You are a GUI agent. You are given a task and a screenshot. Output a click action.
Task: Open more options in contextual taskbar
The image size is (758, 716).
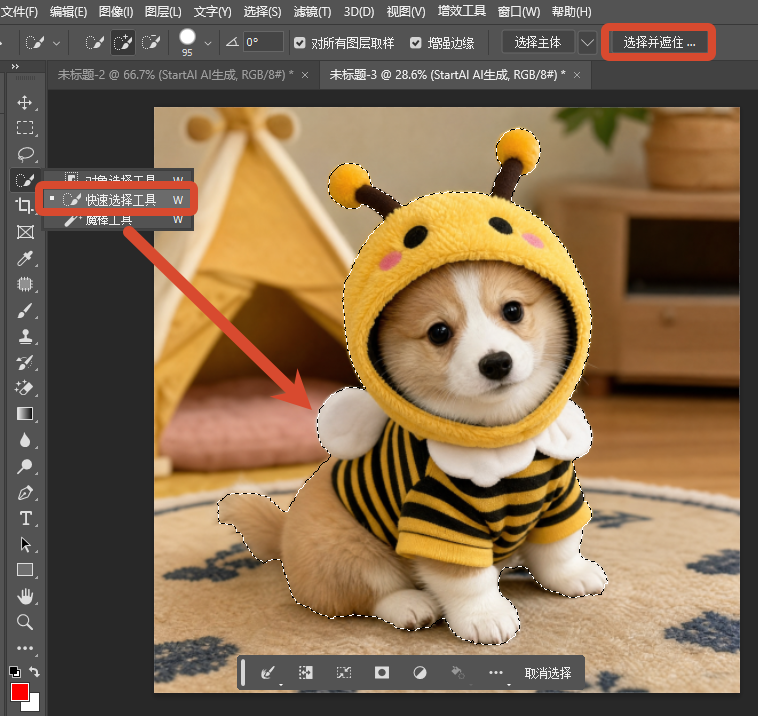point(496,672)
